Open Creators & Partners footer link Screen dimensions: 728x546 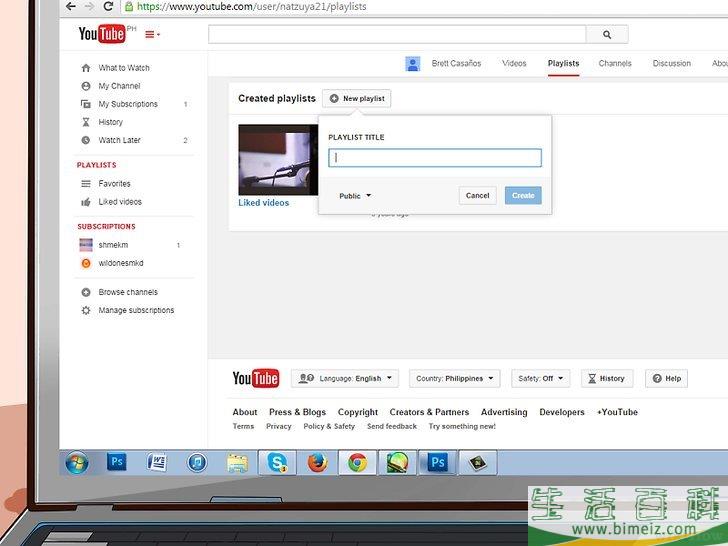click(x=429, y=412)
